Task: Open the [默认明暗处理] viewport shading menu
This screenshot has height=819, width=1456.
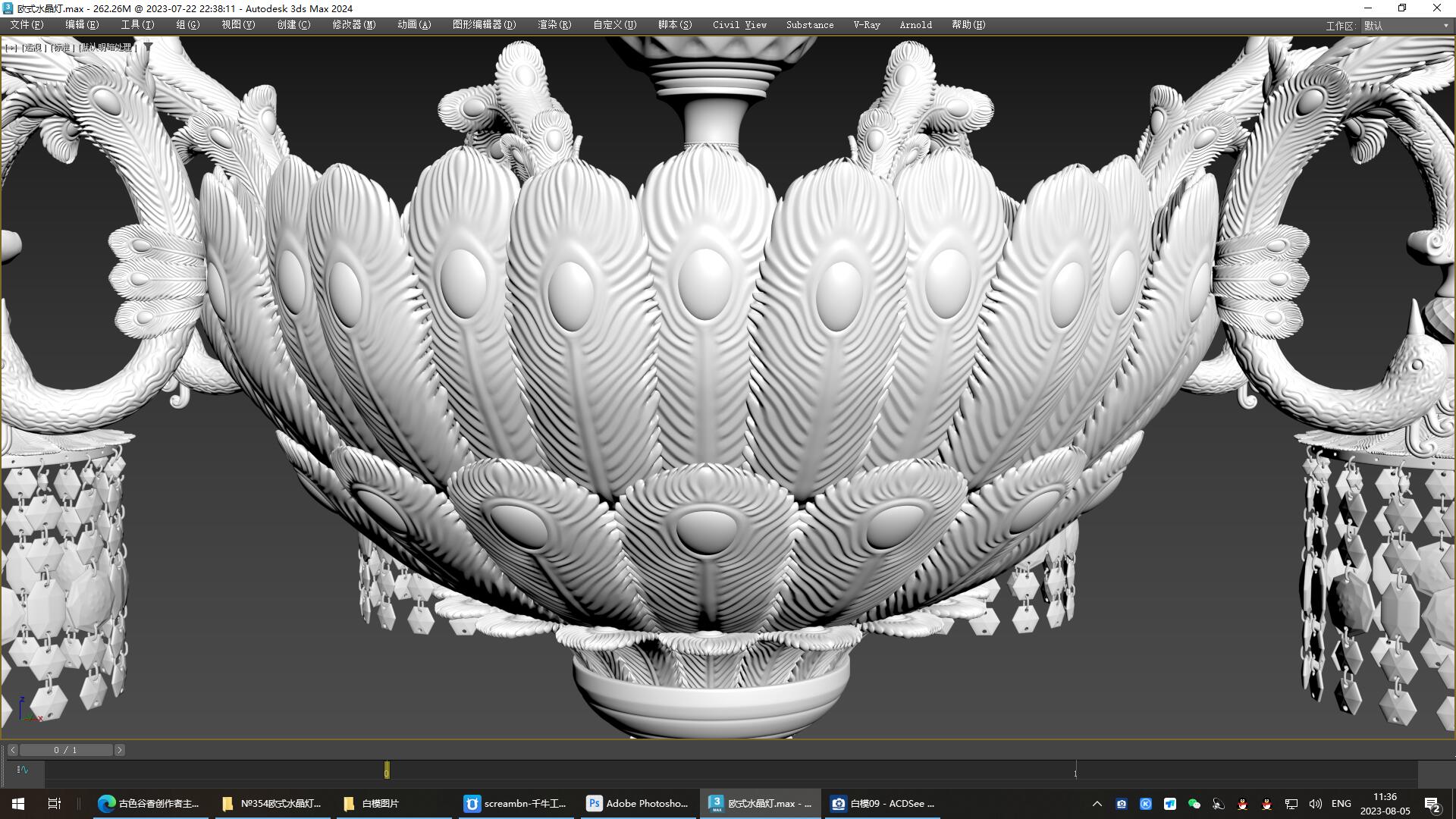Action: (x=106, y=47)
